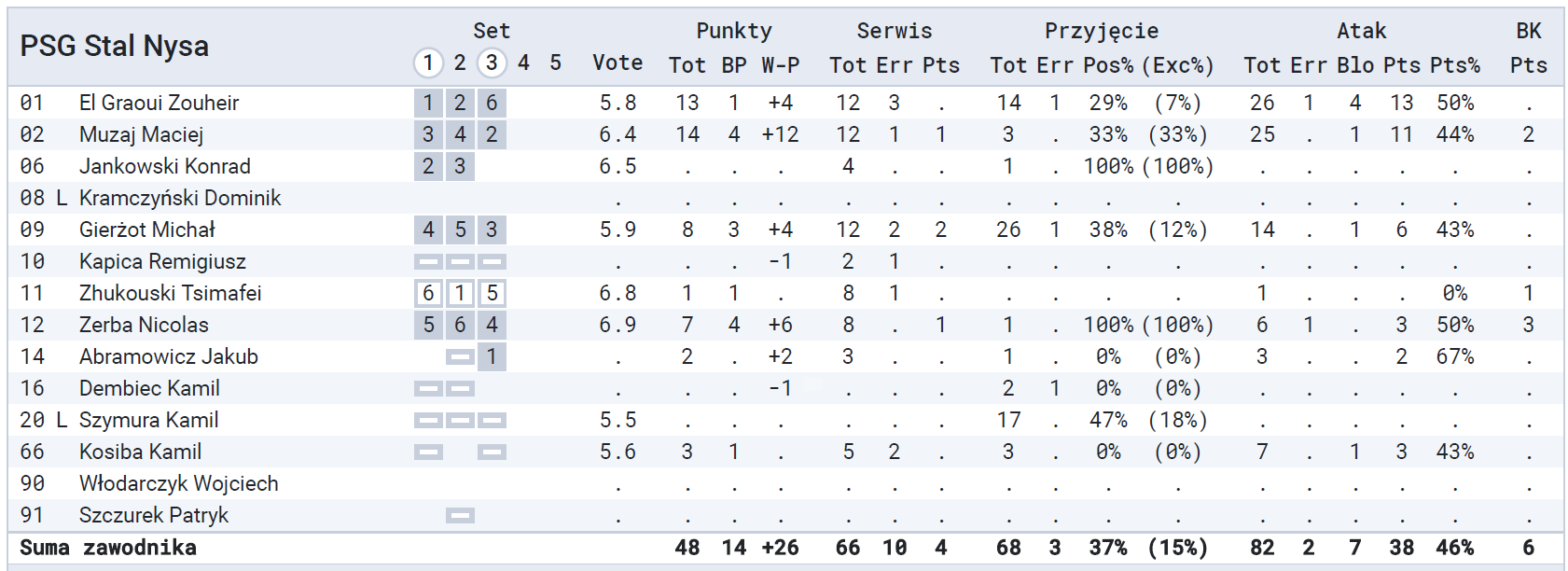
Task: Open player Muzaj Maciej
Action: coord(141,134)
